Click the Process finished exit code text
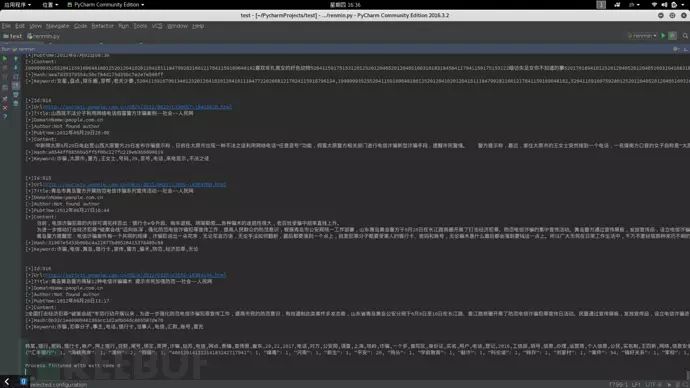The width and height of the screenshot is (690, 388). (73, 365)
